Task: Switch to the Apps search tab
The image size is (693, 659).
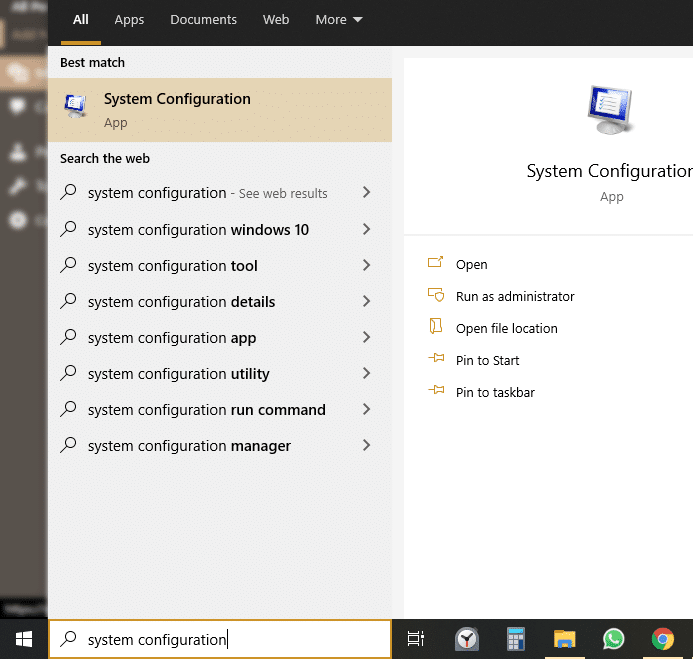Action: 129,20
